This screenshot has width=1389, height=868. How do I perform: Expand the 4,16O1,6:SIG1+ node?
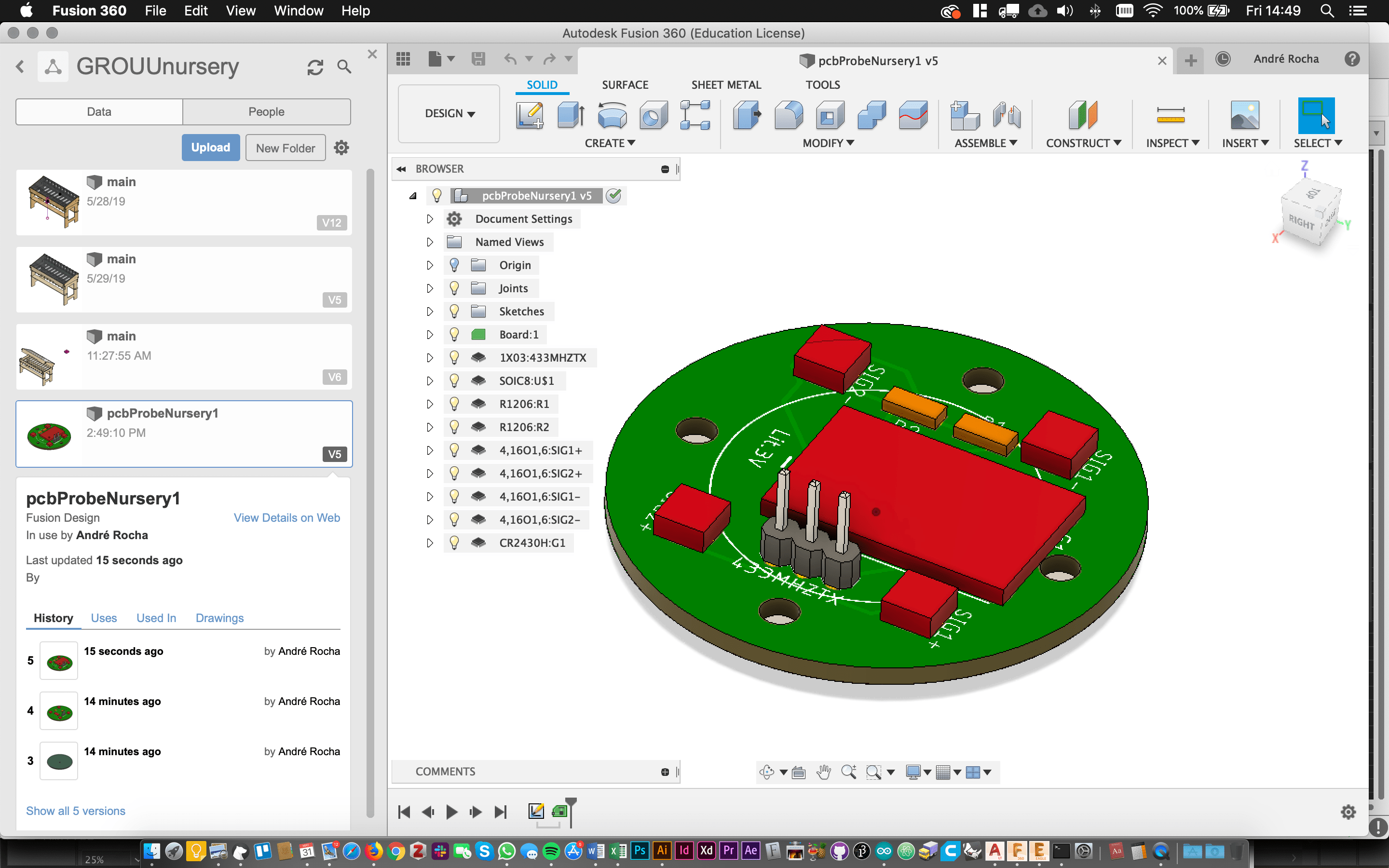[x=429, y=450]
